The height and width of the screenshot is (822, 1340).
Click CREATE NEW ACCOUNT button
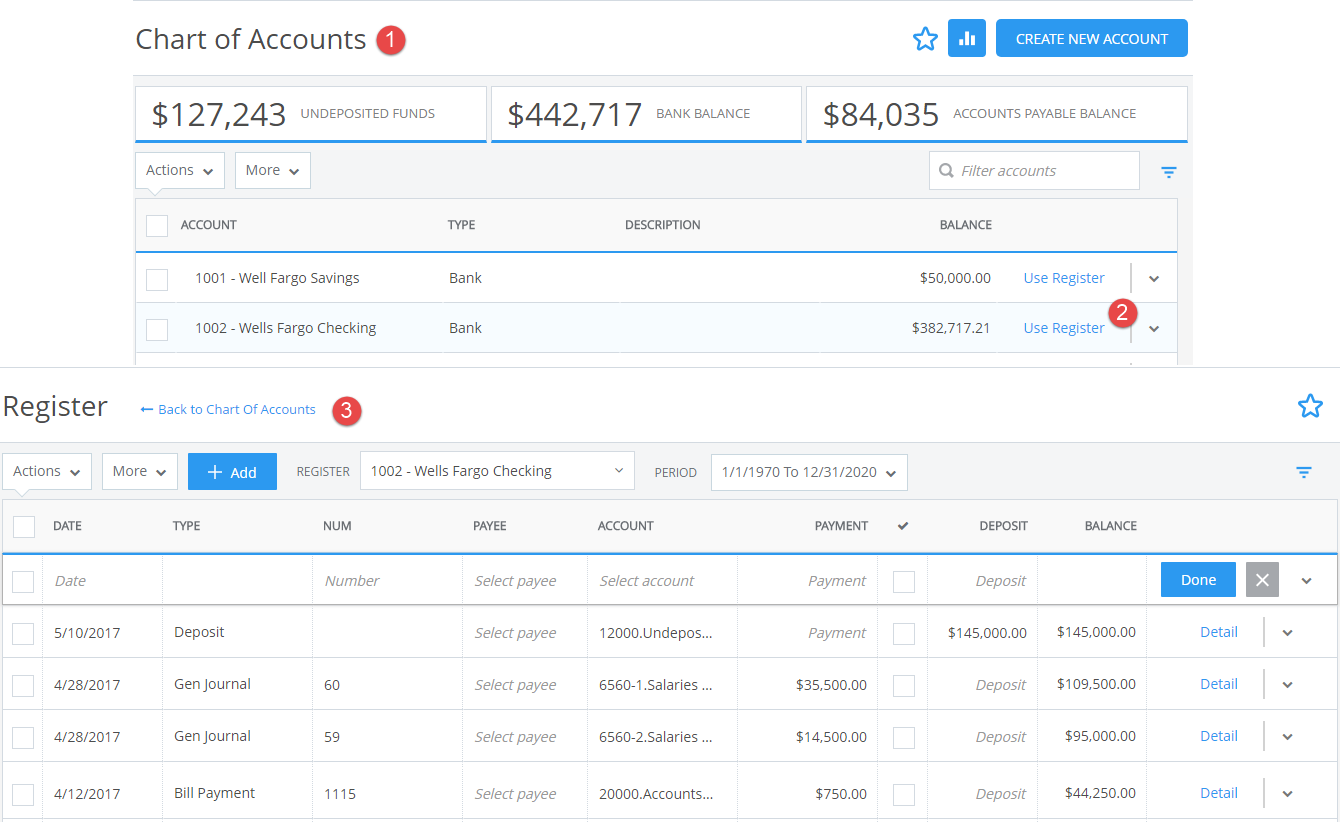[1092, 39]
